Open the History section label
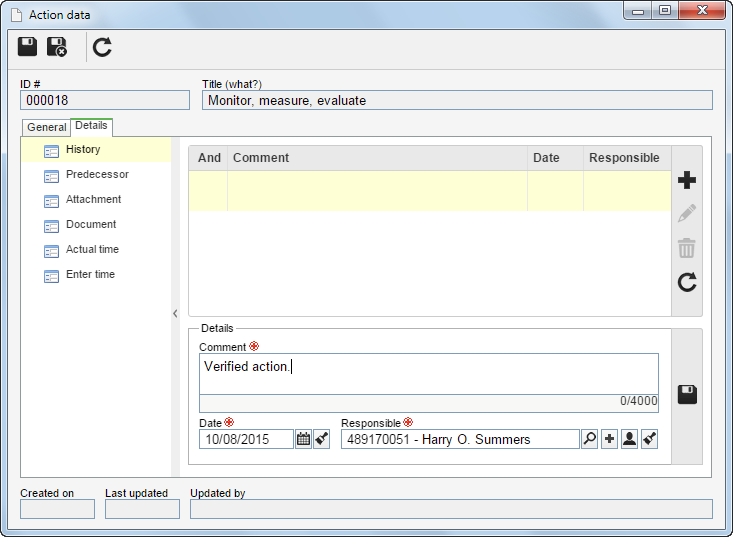 pos(83,149)
